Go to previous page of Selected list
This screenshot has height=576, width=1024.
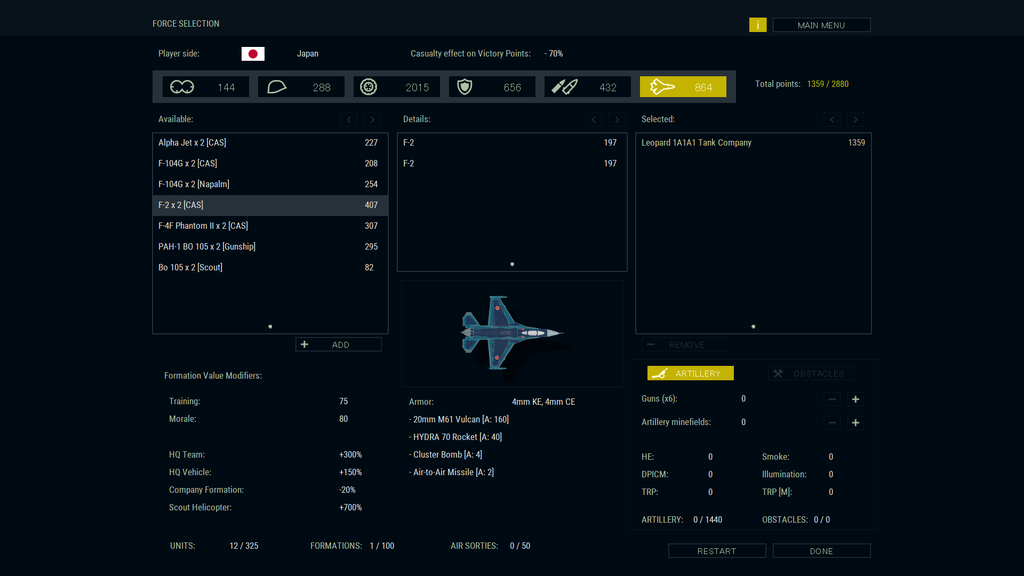pos(832,120)
